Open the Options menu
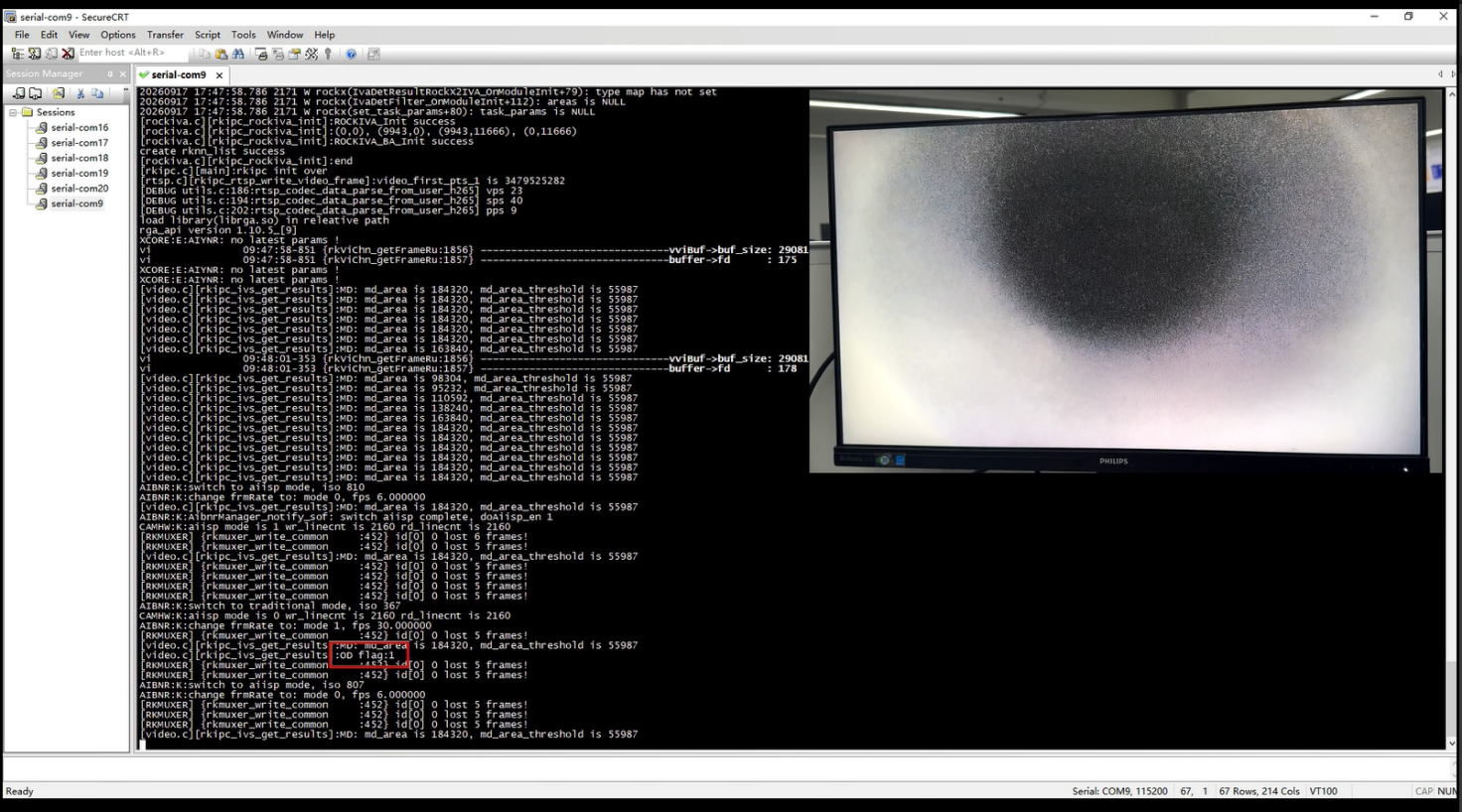 coord(118,35)
